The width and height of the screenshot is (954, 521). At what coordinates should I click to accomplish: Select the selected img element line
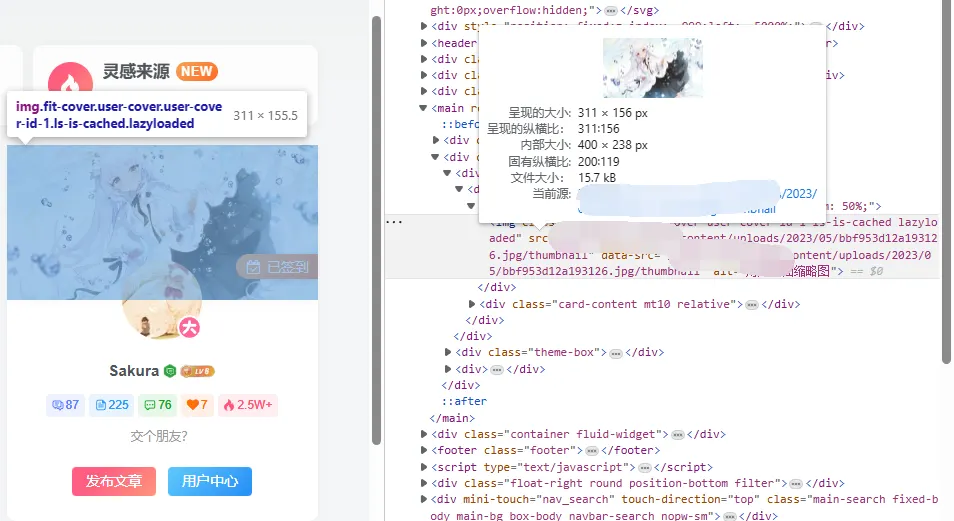(x=662, y=247)
